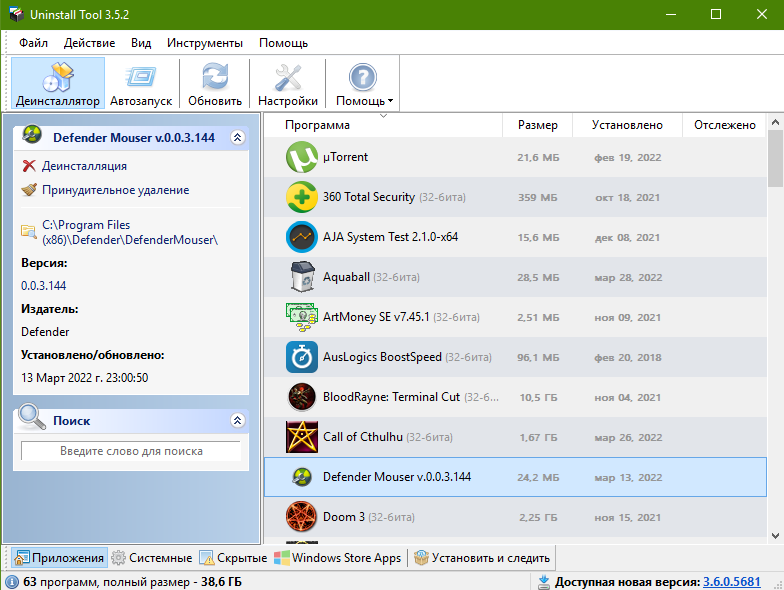Select the Aquaball trash bin icon

(302, 277)
